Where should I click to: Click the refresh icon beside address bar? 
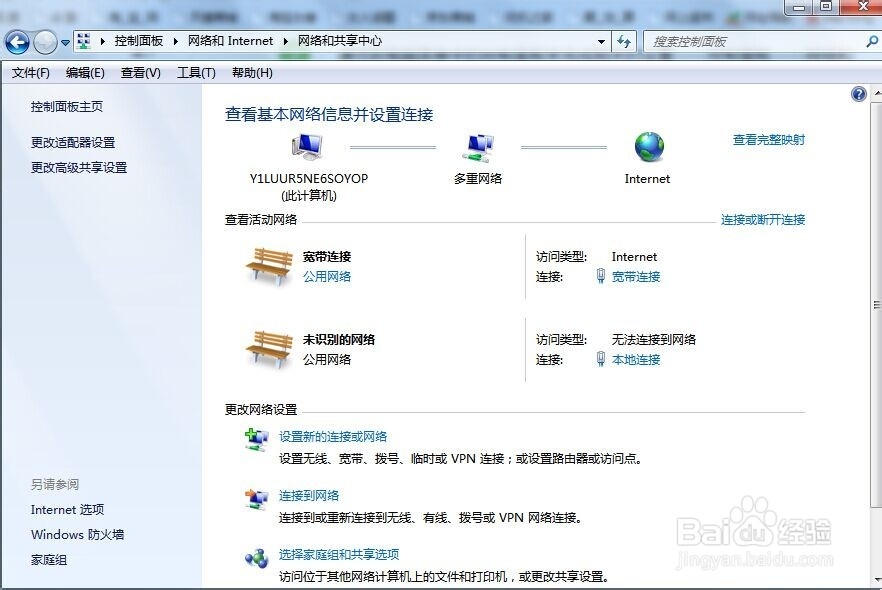pyautogui.click(x=623, y=41)
